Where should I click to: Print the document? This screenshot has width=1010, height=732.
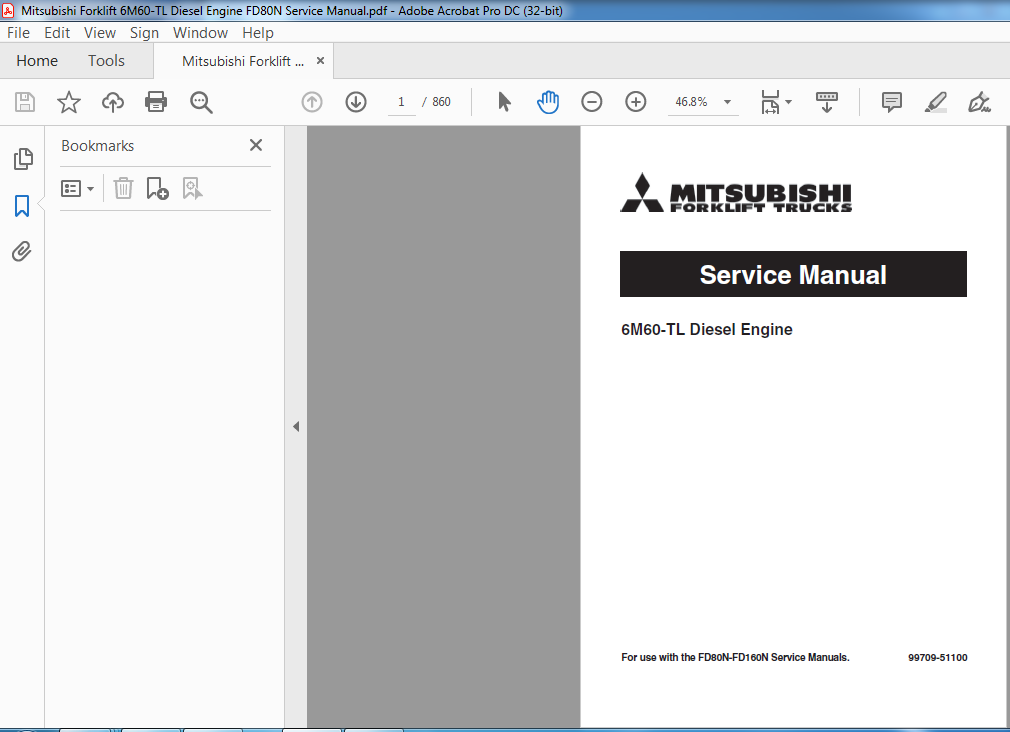point(156,102)
